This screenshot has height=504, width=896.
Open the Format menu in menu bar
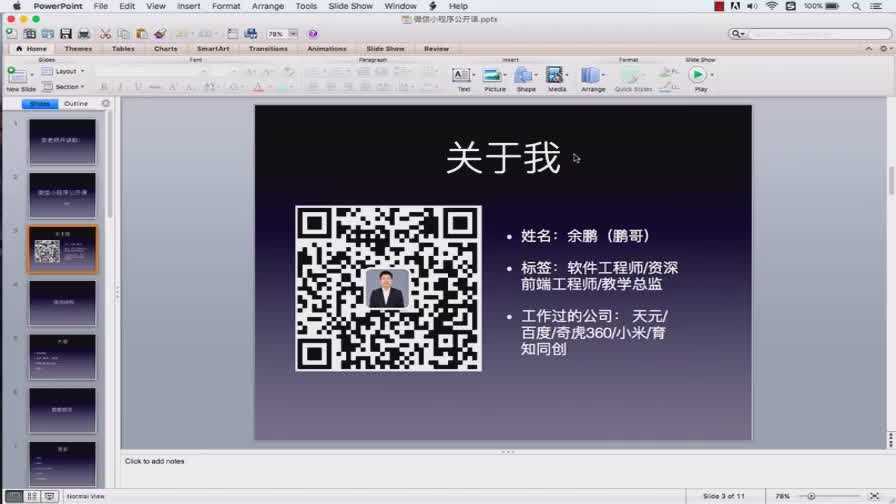click(226, 6)
